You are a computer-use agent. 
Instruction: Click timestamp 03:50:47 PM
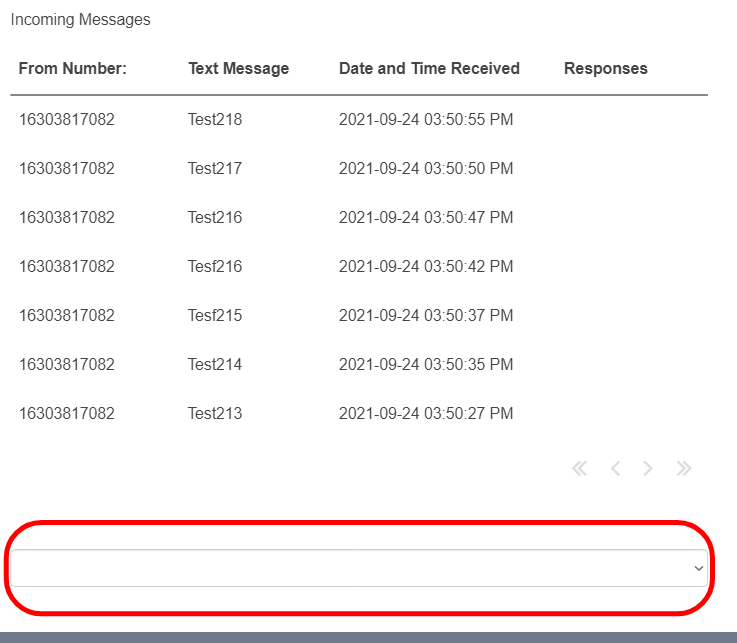(x=469, y=218)
